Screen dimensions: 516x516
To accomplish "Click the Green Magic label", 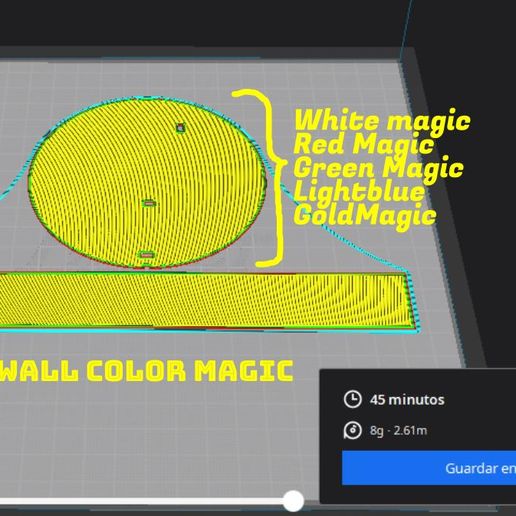I will click(379, 168).
